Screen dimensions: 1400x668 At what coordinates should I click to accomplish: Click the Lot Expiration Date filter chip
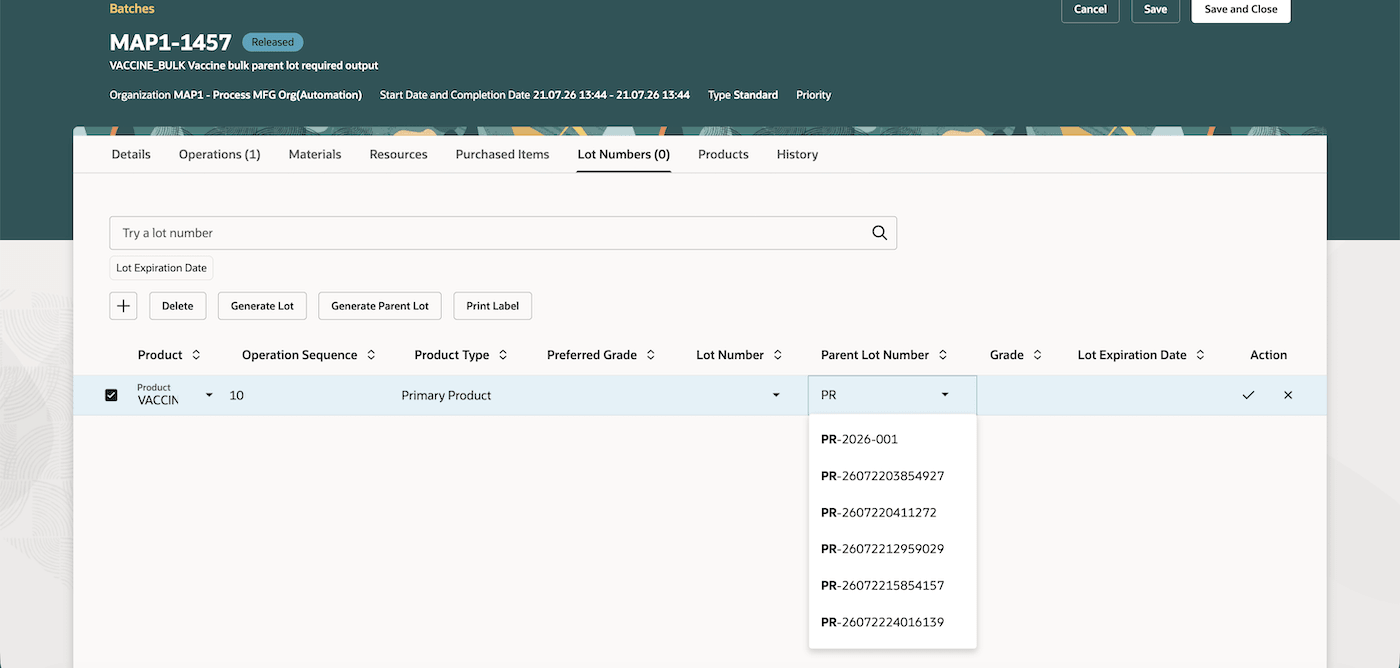pos(161,268)
